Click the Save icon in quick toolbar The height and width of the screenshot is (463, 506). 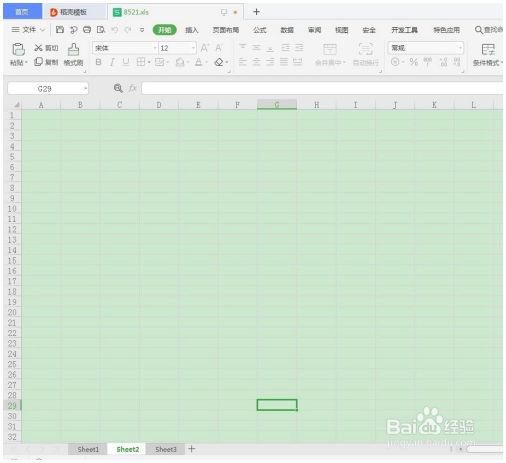tap(60, 30)
